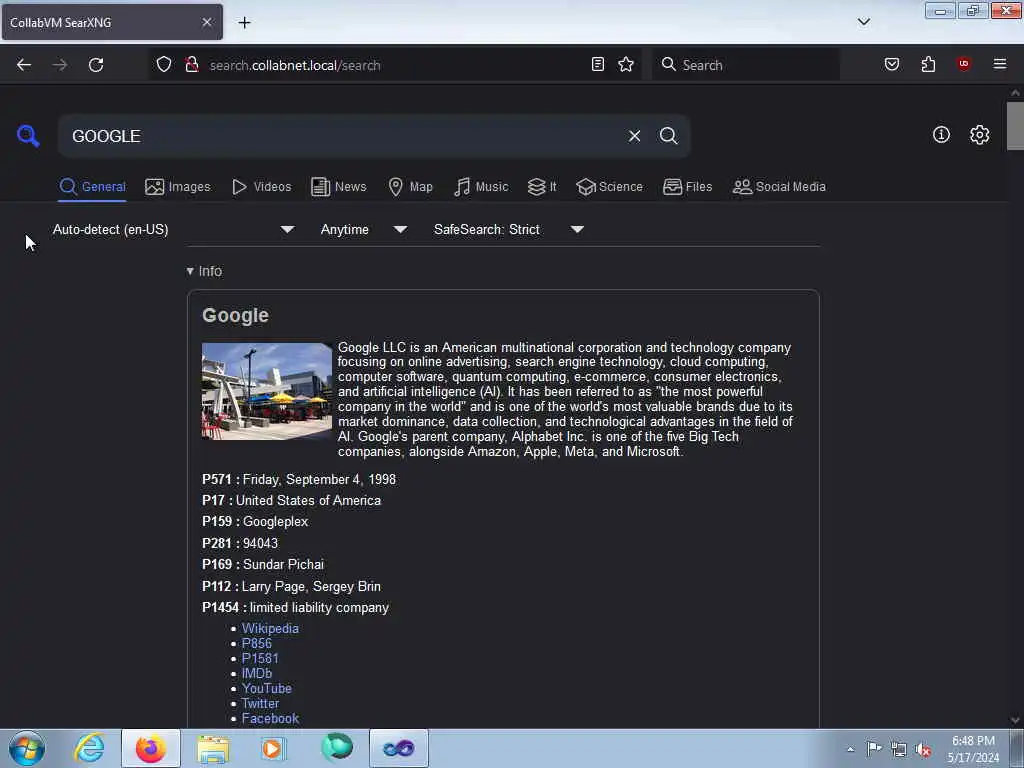Click the green globe taskbar application
Screen dimensions: 1024x768
[x=336, y=748]
